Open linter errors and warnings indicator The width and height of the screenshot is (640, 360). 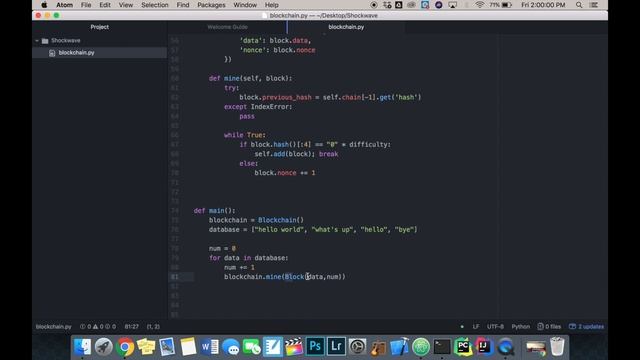(x=98, y=327)
